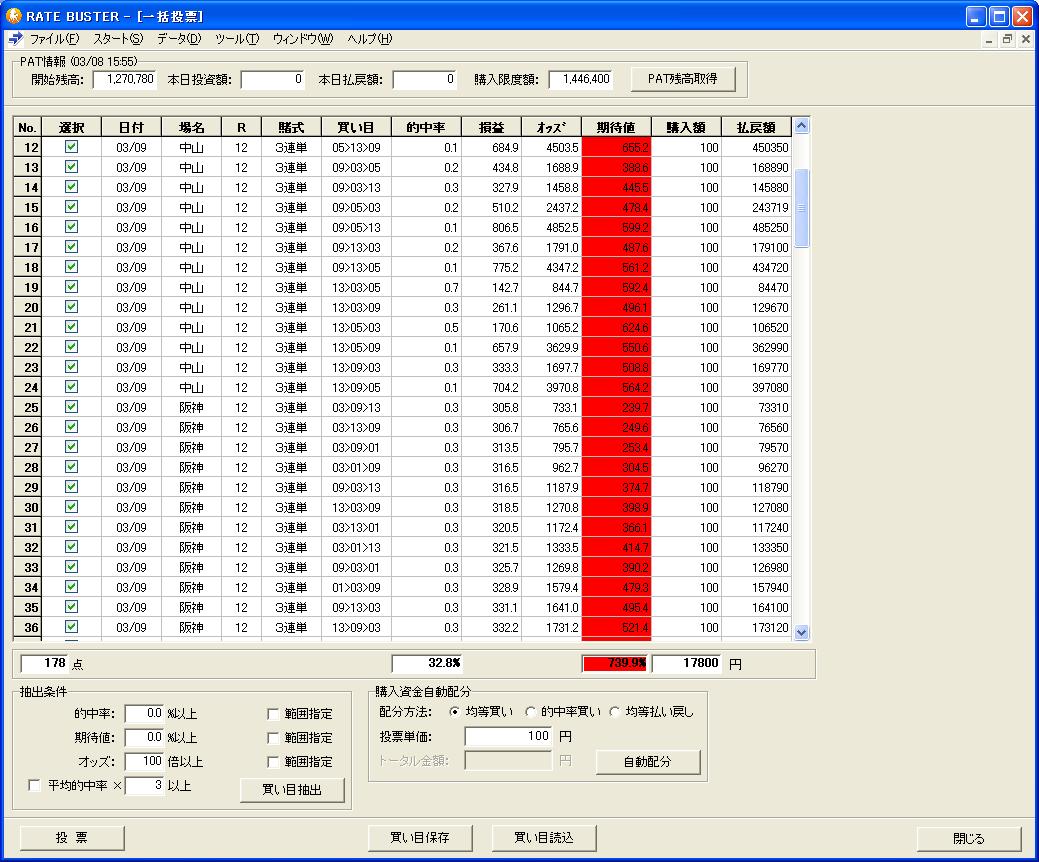The image size is (1039, 862).
Task: Click the RATE BUSTER app icon in title bar
Action: 13,16
